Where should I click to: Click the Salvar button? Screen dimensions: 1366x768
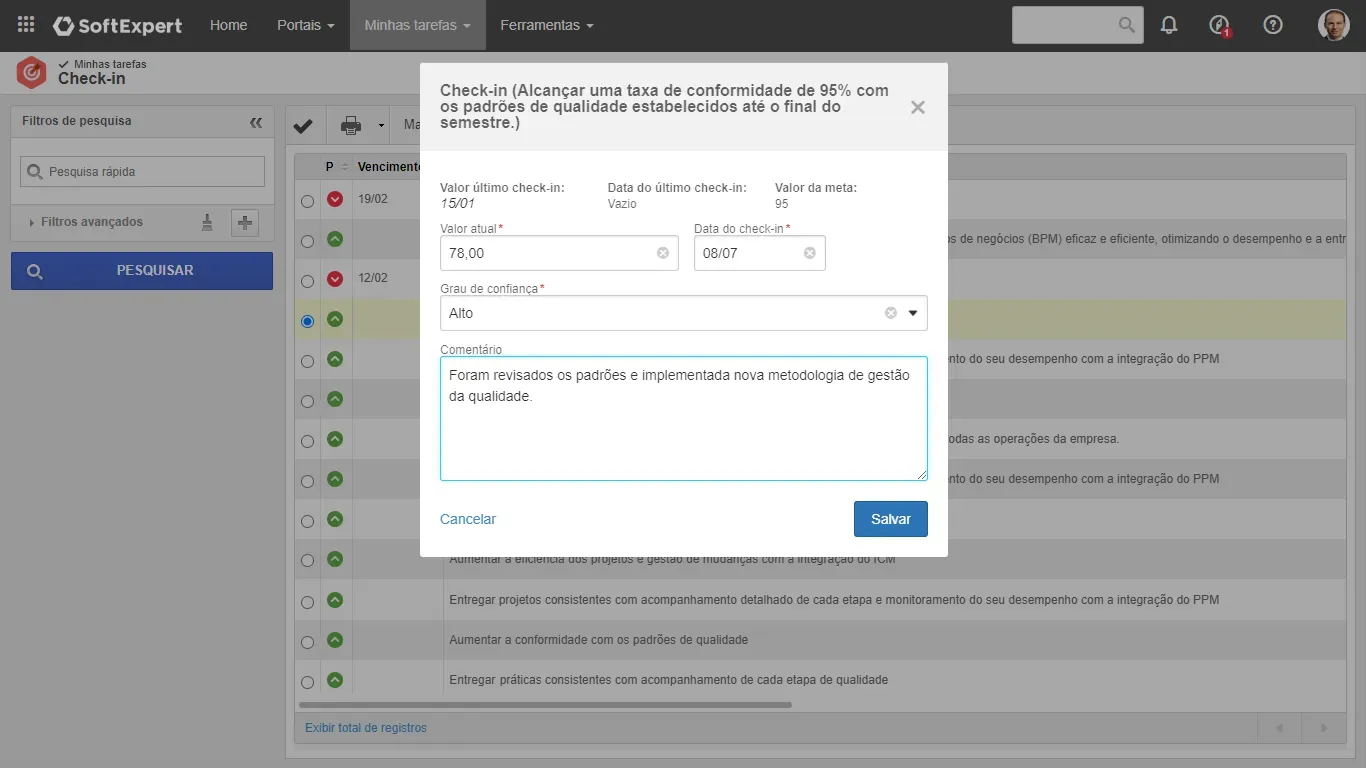[x=890, y=519]
